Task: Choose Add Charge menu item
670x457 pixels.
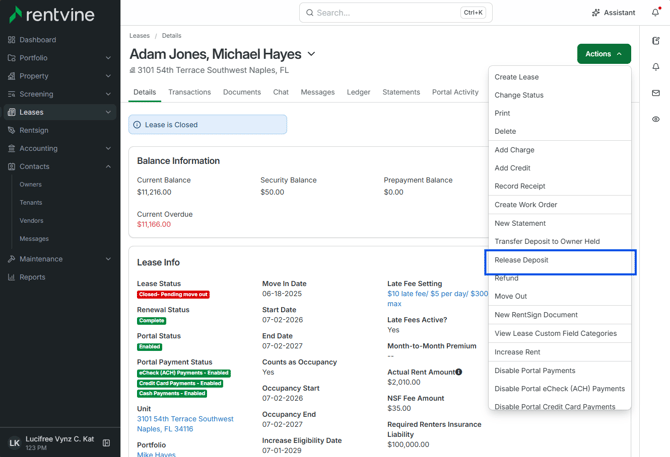Action: coord(560,150)
